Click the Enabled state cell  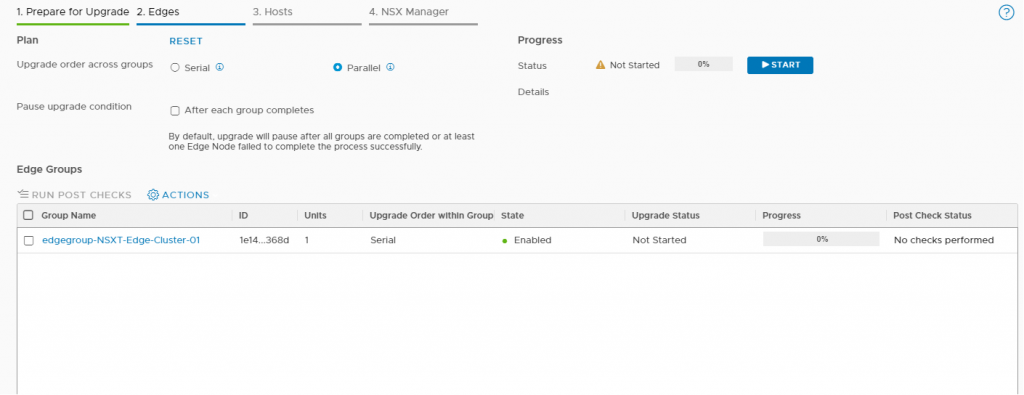coord(527,240)
